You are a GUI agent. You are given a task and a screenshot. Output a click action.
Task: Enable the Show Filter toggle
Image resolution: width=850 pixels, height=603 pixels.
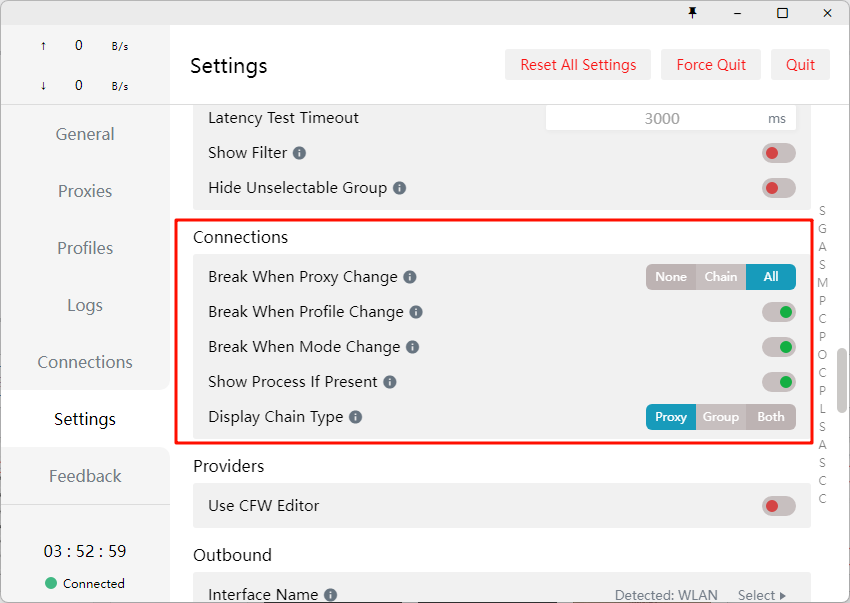pos(778,153)
